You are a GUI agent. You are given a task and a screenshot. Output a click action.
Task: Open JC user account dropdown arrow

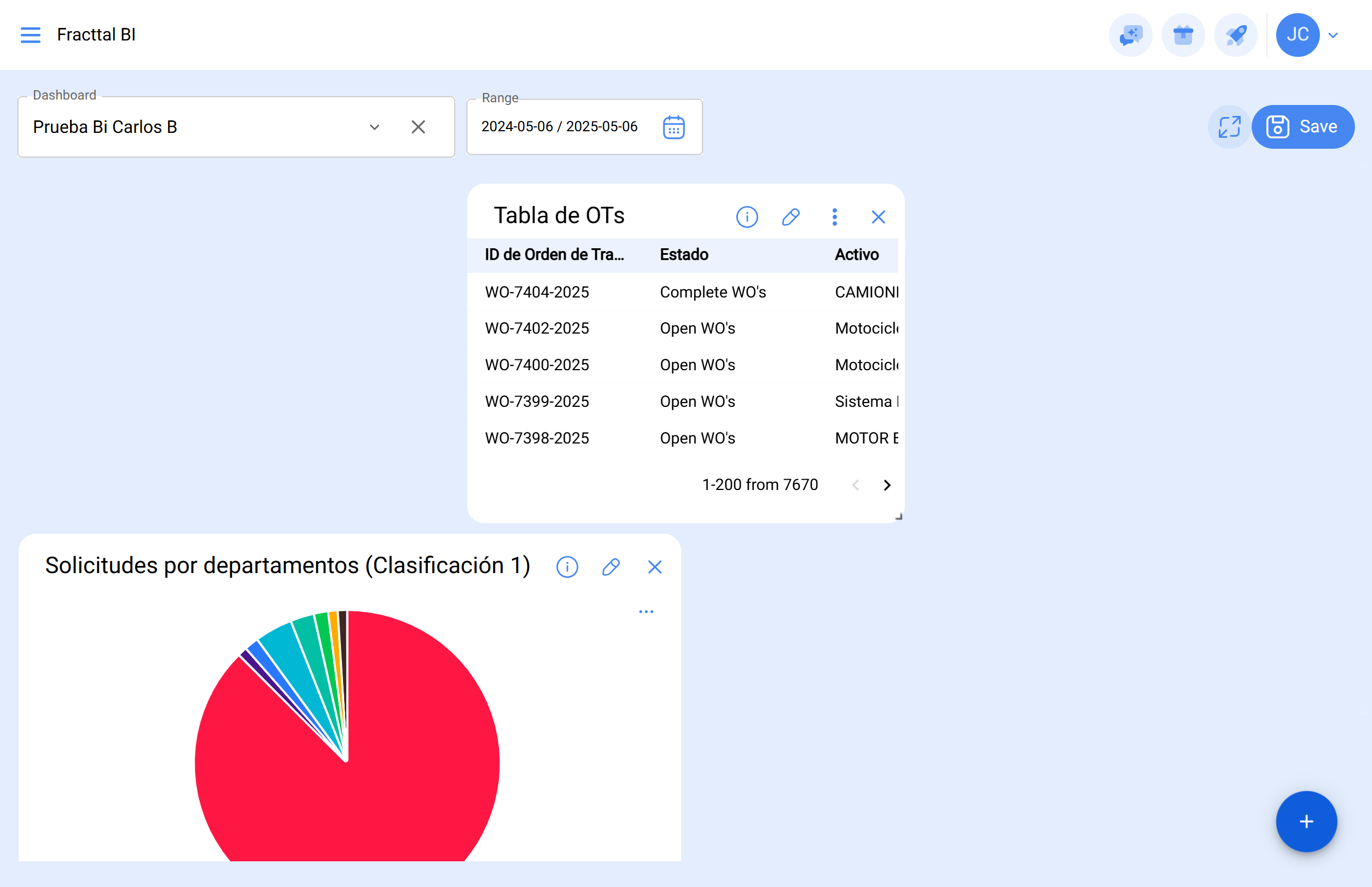1333,35
